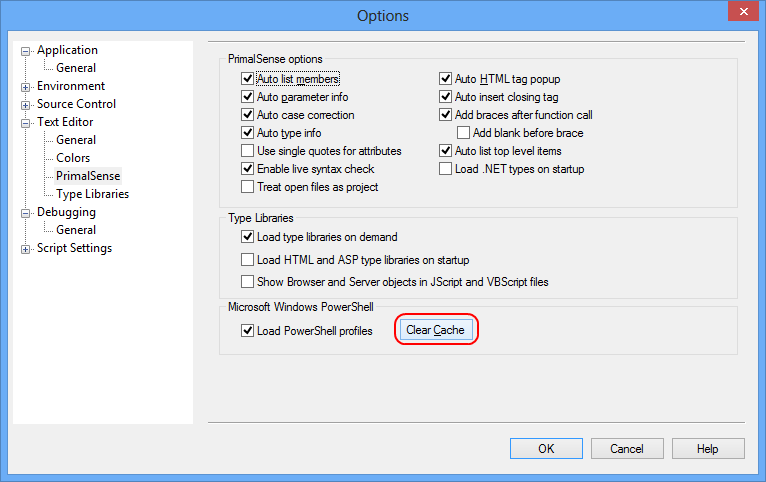Enable Use single quotes for attributes
This screenshot has width=766, height=482.
click(247, 150)
